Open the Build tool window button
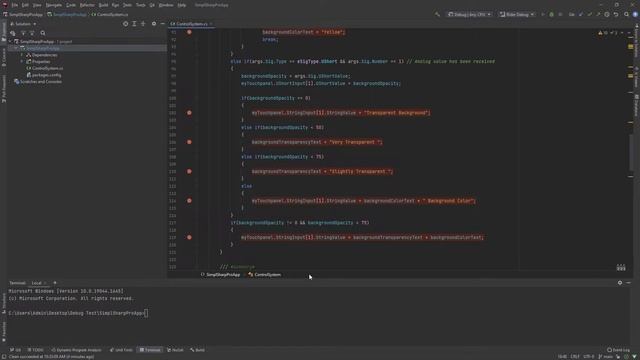The width and height of the screenshot is (640, 360). click(x=198, y=350)
